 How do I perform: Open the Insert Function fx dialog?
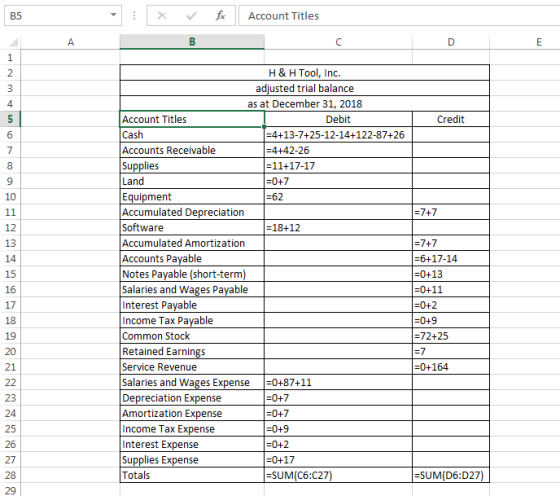pyautogui.click(x=220, y=16)
